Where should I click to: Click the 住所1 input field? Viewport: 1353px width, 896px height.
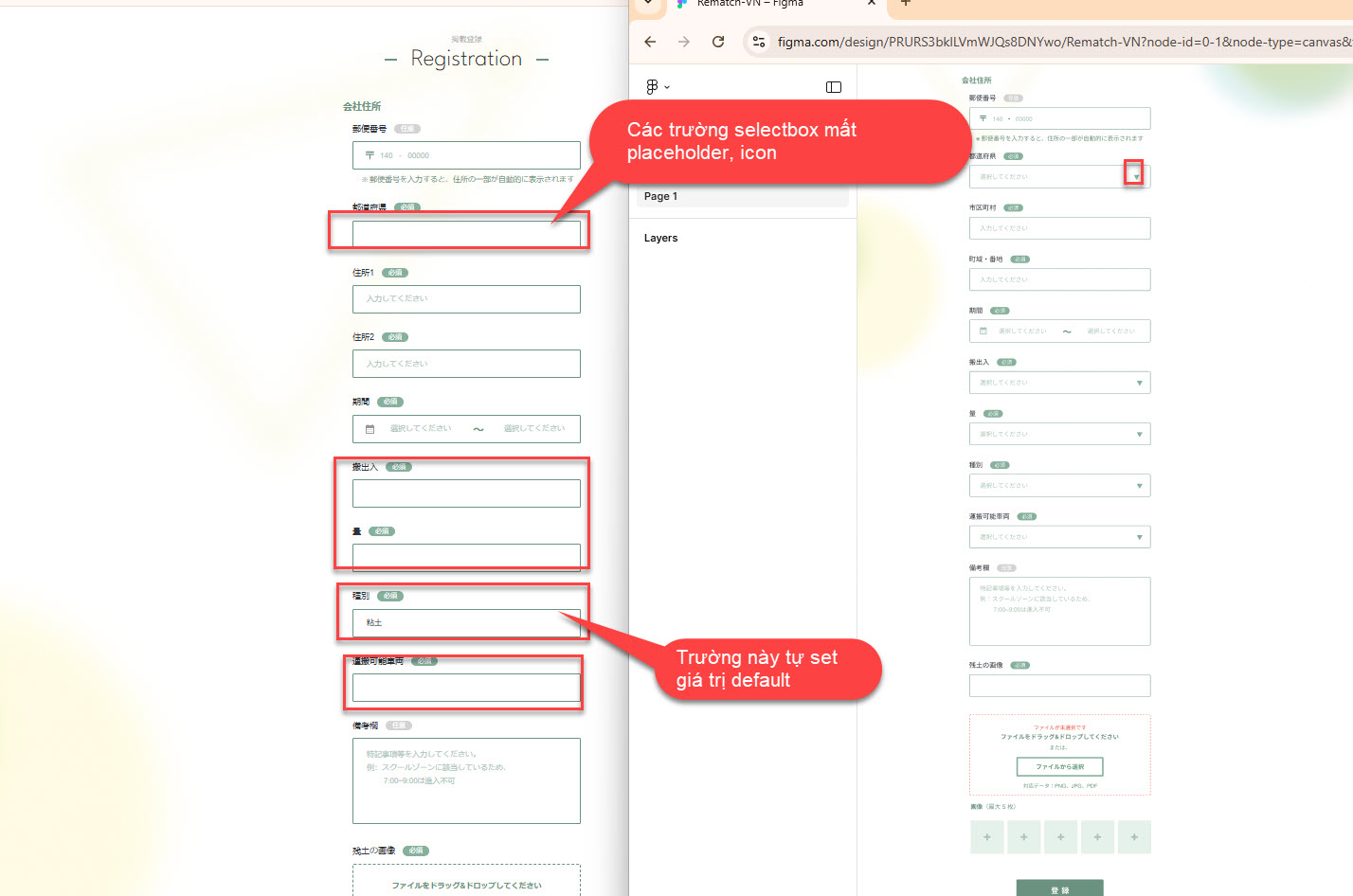click(466, 299)
